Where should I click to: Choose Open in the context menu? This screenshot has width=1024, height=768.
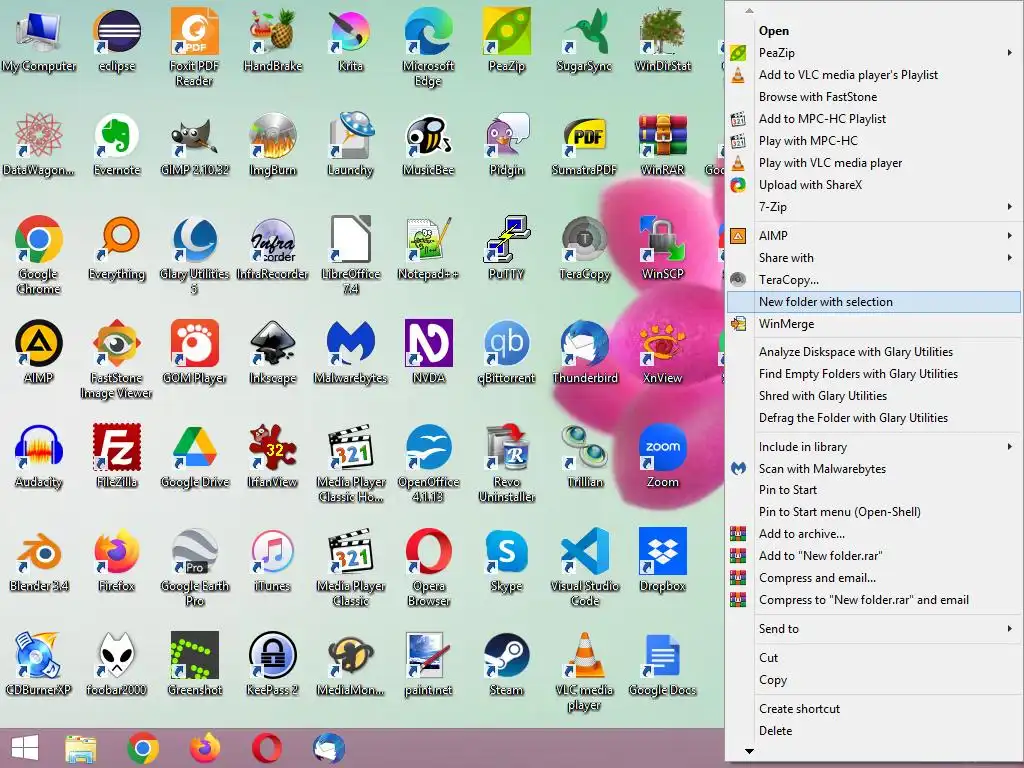point(874,31)
